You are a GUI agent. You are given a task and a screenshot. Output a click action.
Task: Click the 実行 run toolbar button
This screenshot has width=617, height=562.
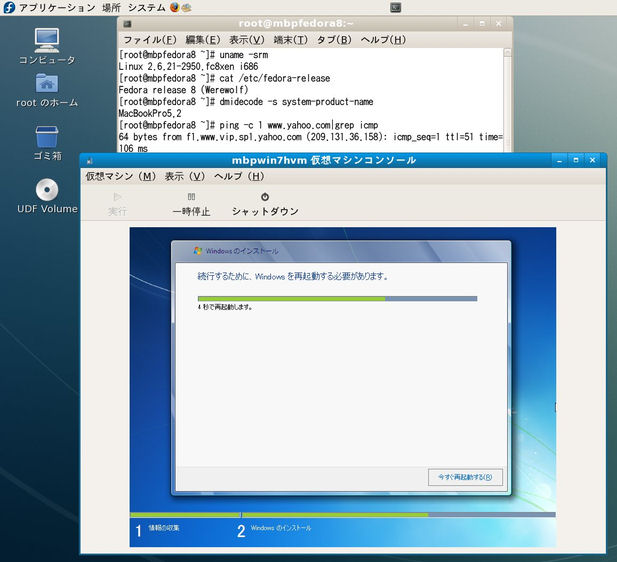117,204
